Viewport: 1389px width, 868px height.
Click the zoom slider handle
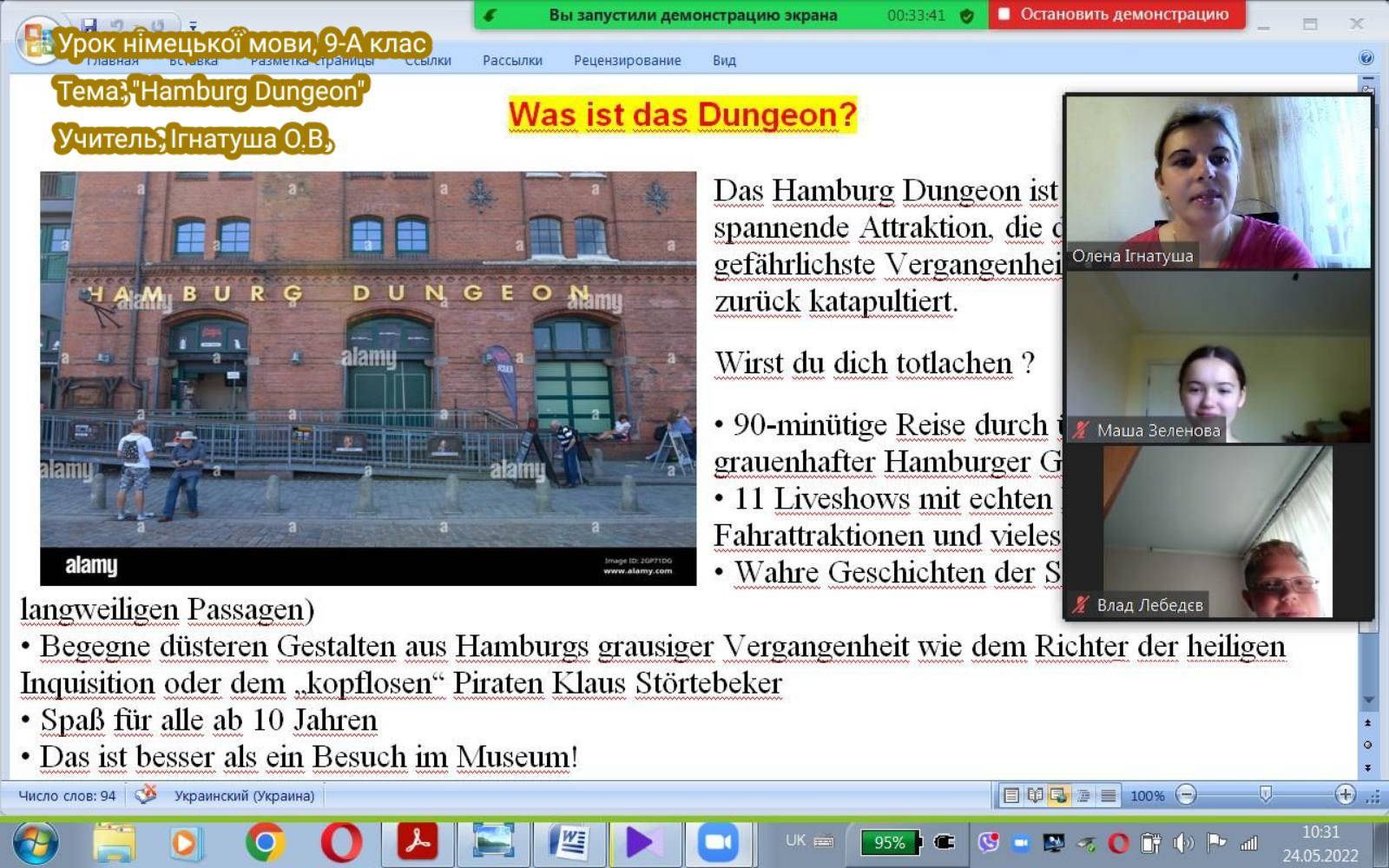1266,794
